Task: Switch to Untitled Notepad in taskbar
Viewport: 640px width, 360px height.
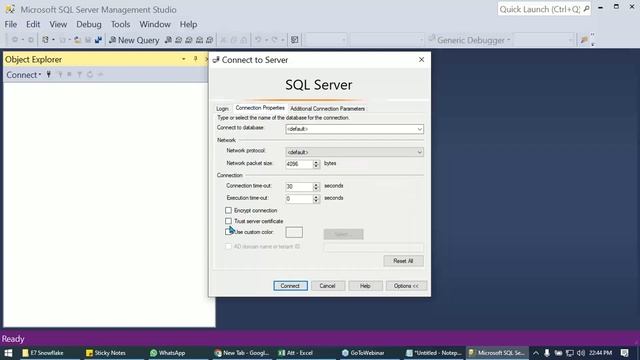Action: 433,353
